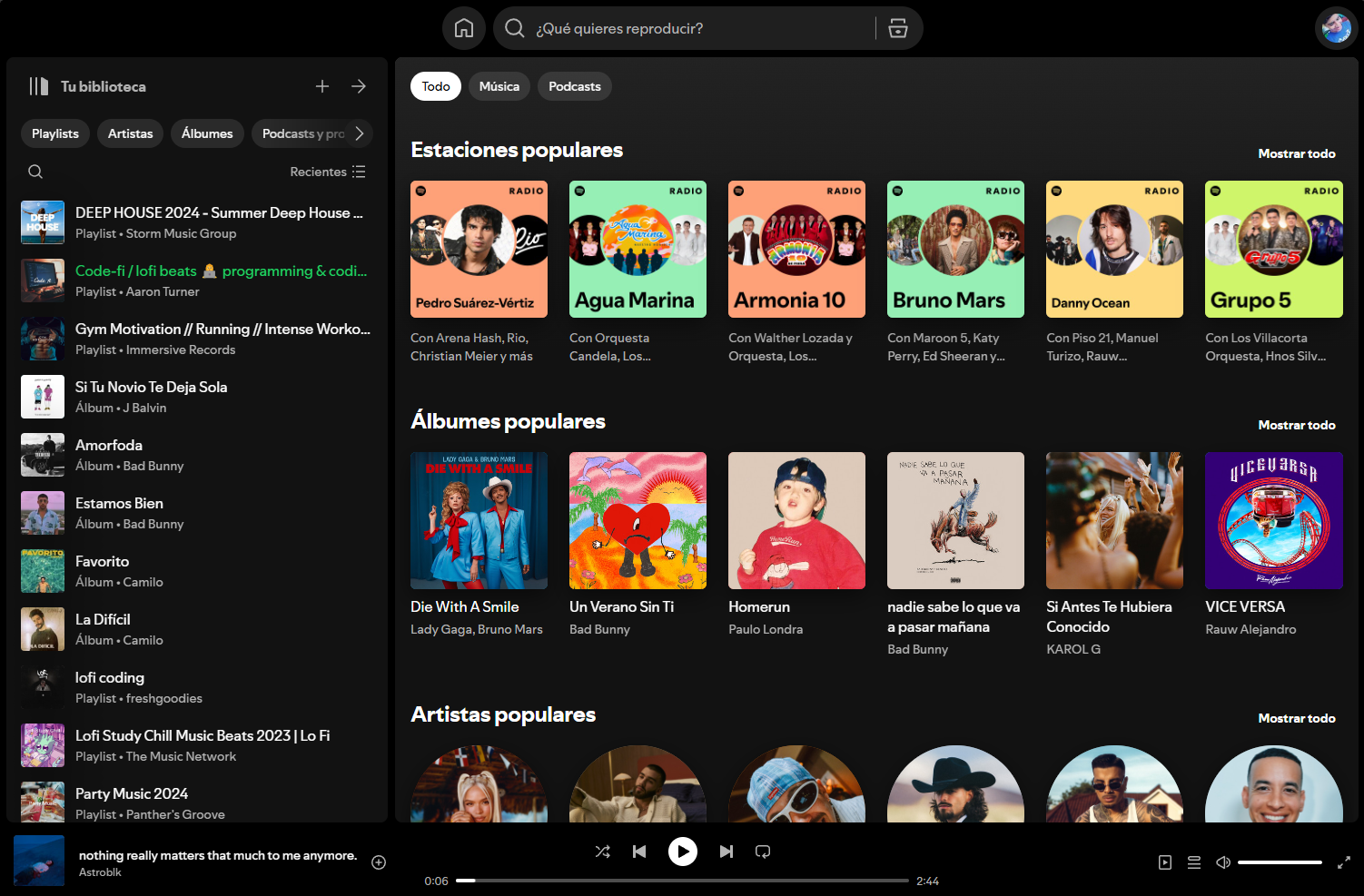Create a new playlist with the plus icon
Viewport: 1364px width, 896px height.
pyautogui.click(x=322, y=86)
